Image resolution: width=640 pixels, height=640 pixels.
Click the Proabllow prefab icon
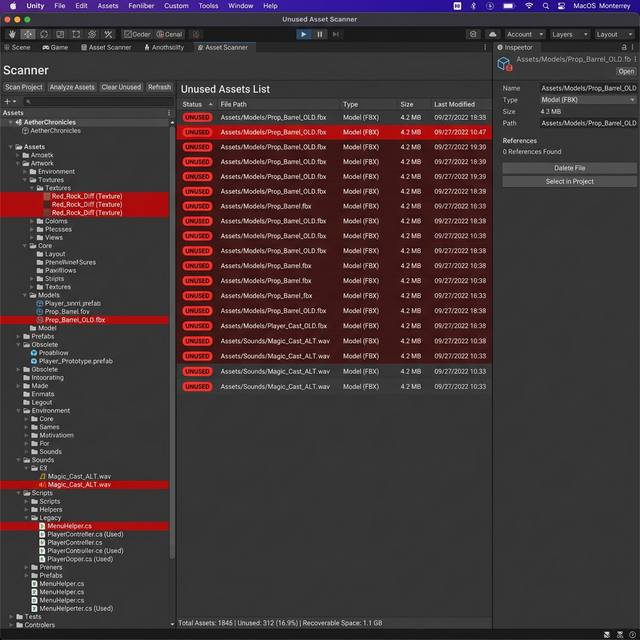click(34, 353)
